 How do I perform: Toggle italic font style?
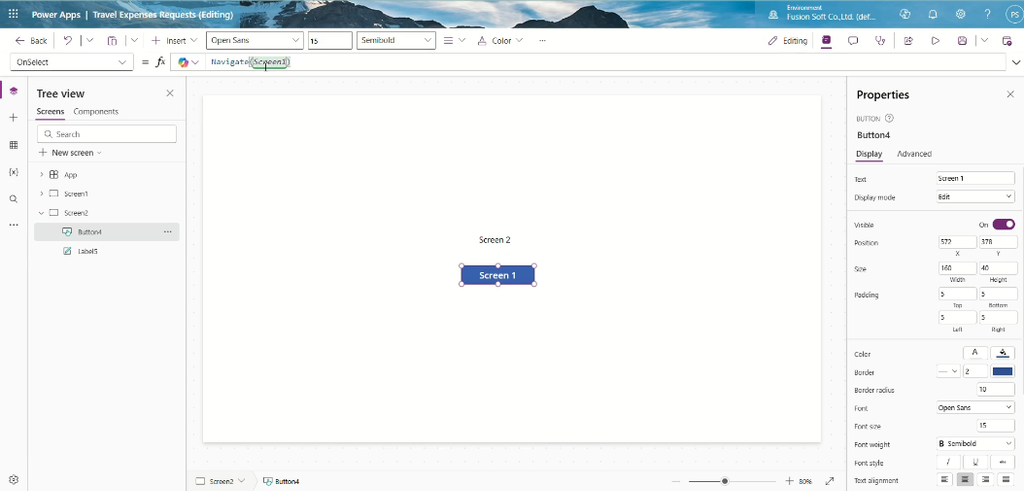point(948,462)
